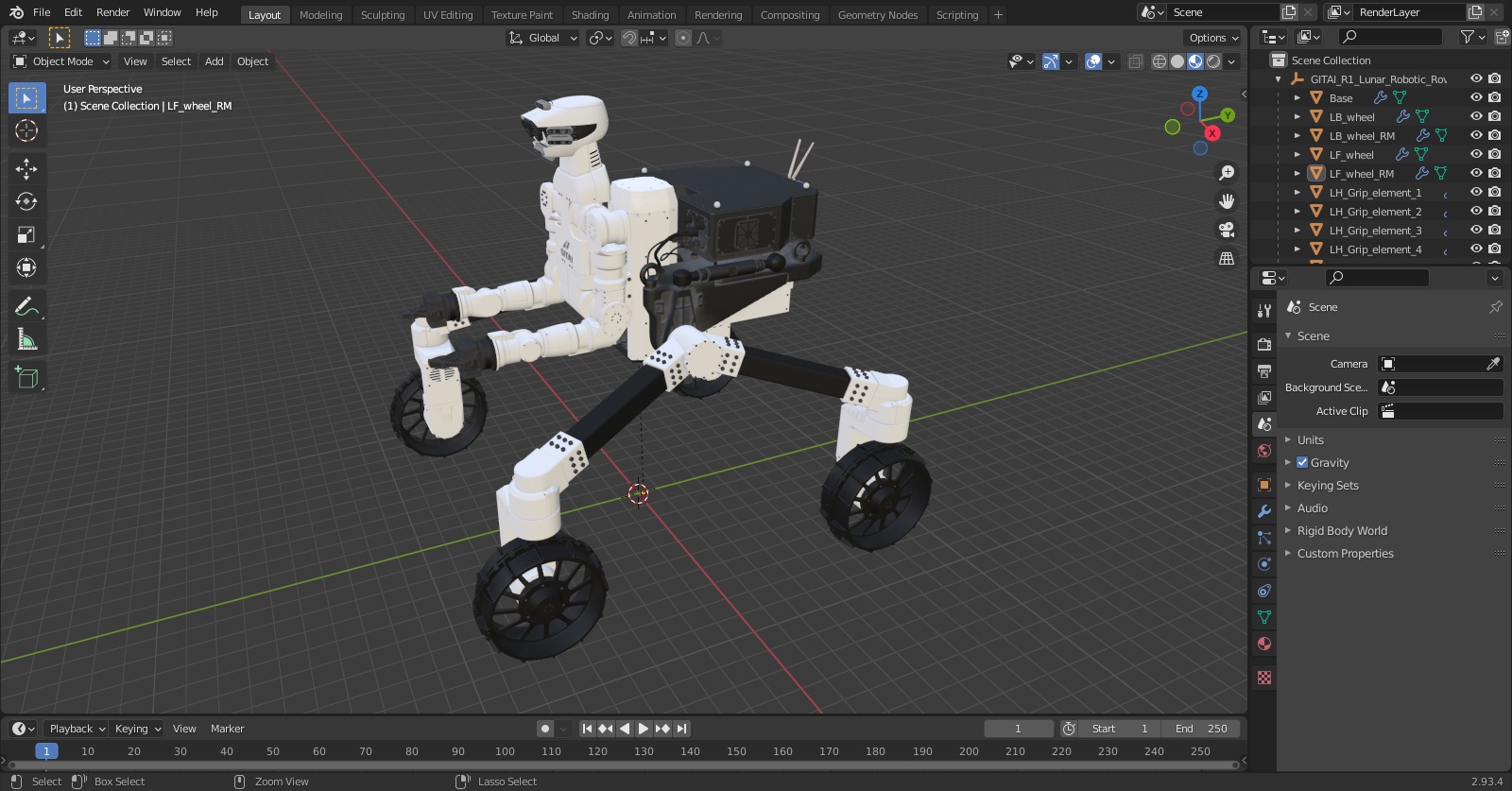Jump to the next keyframe
Screen dimensions: 1512x791
tap(662, 729)
